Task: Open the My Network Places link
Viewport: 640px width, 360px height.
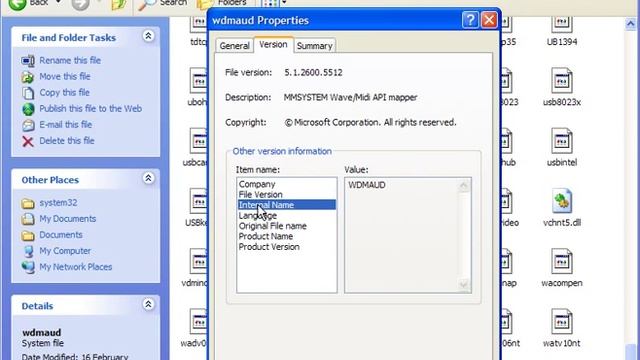Action: coord(76,267)
